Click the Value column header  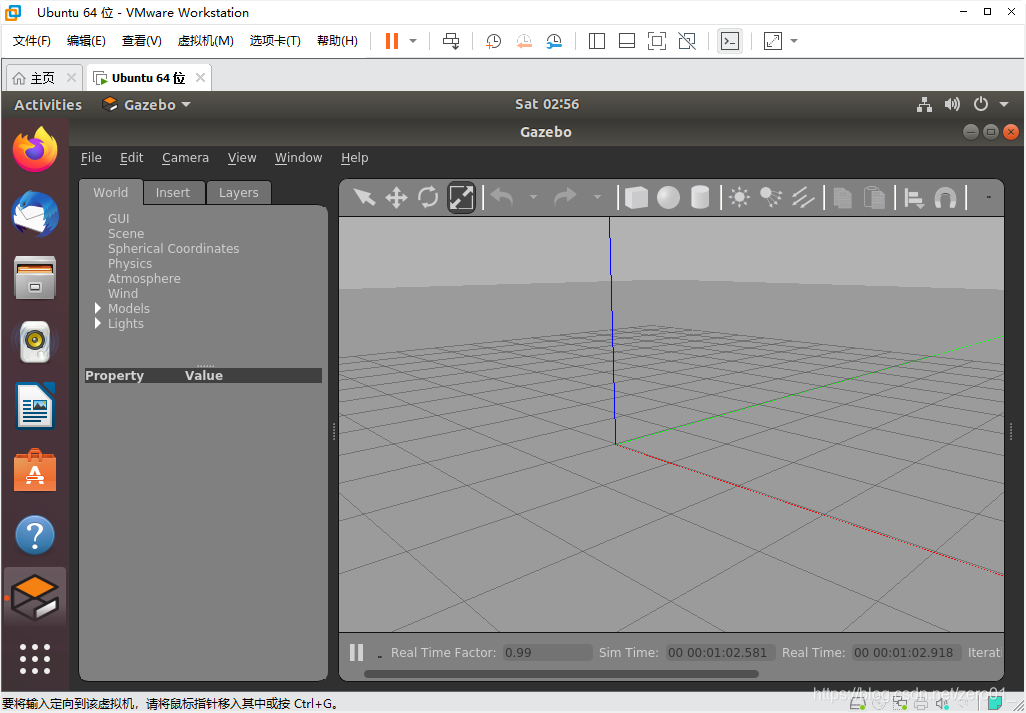coord(203,375)
